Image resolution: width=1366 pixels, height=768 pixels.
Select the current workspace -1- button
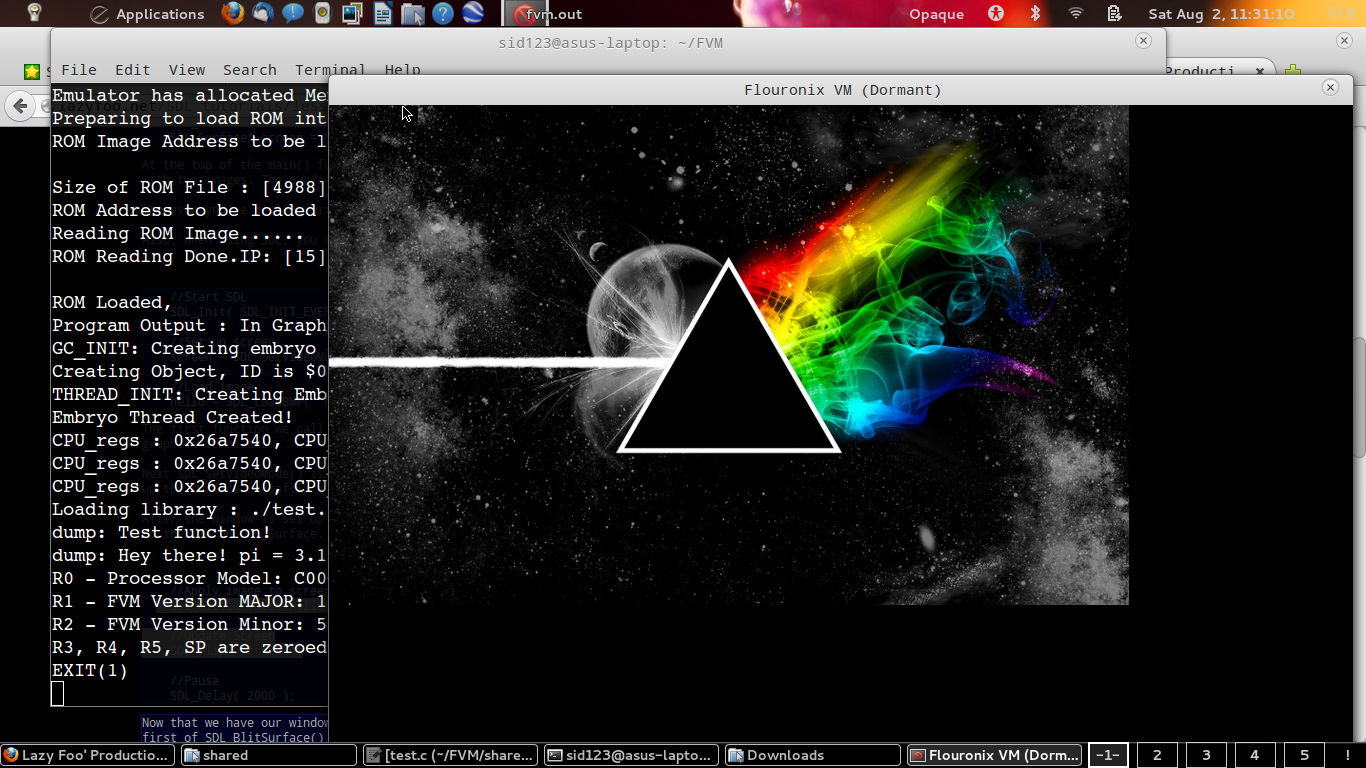(1108, 755)
